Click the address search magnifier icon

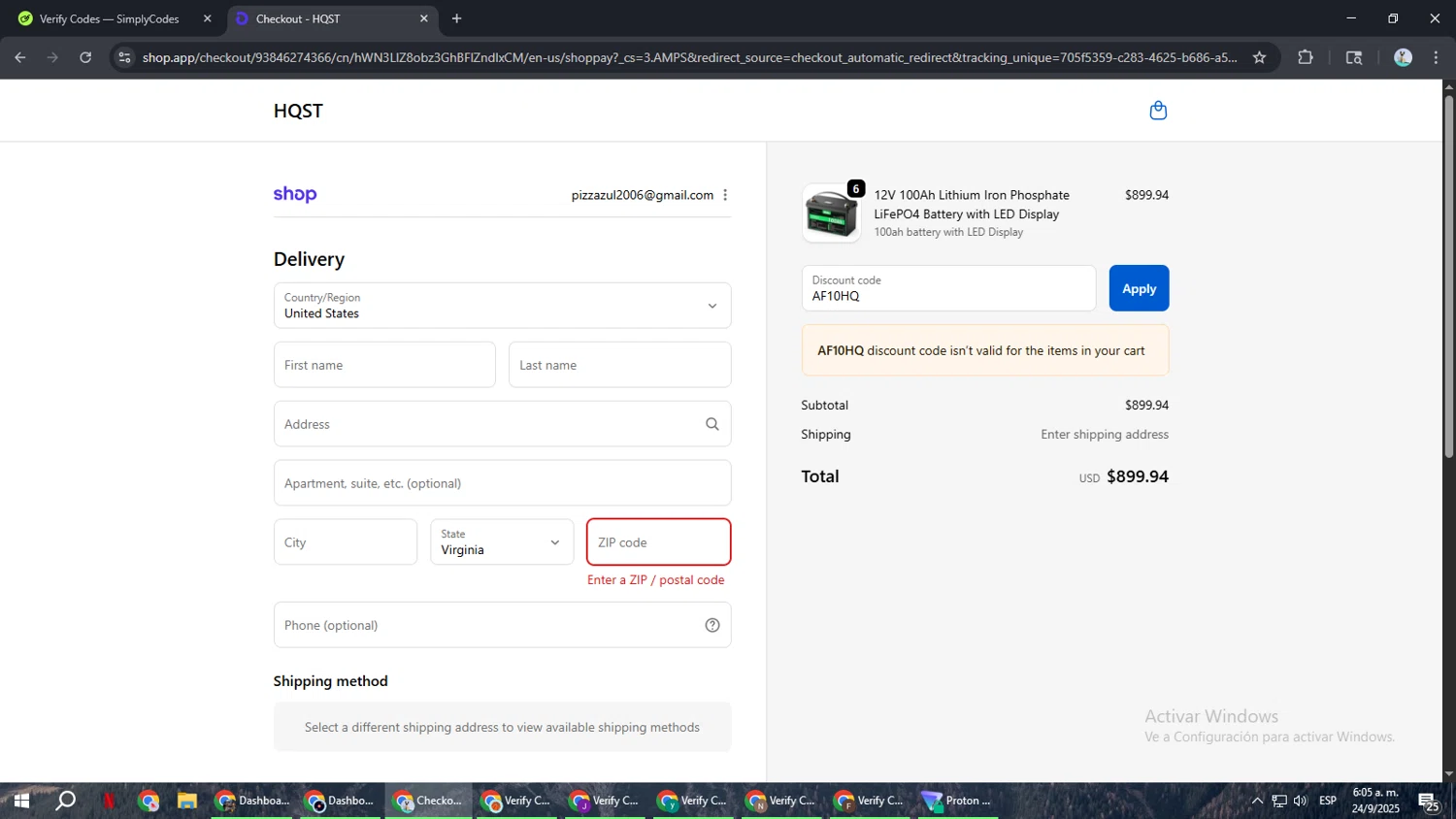[x=711, y=424]
